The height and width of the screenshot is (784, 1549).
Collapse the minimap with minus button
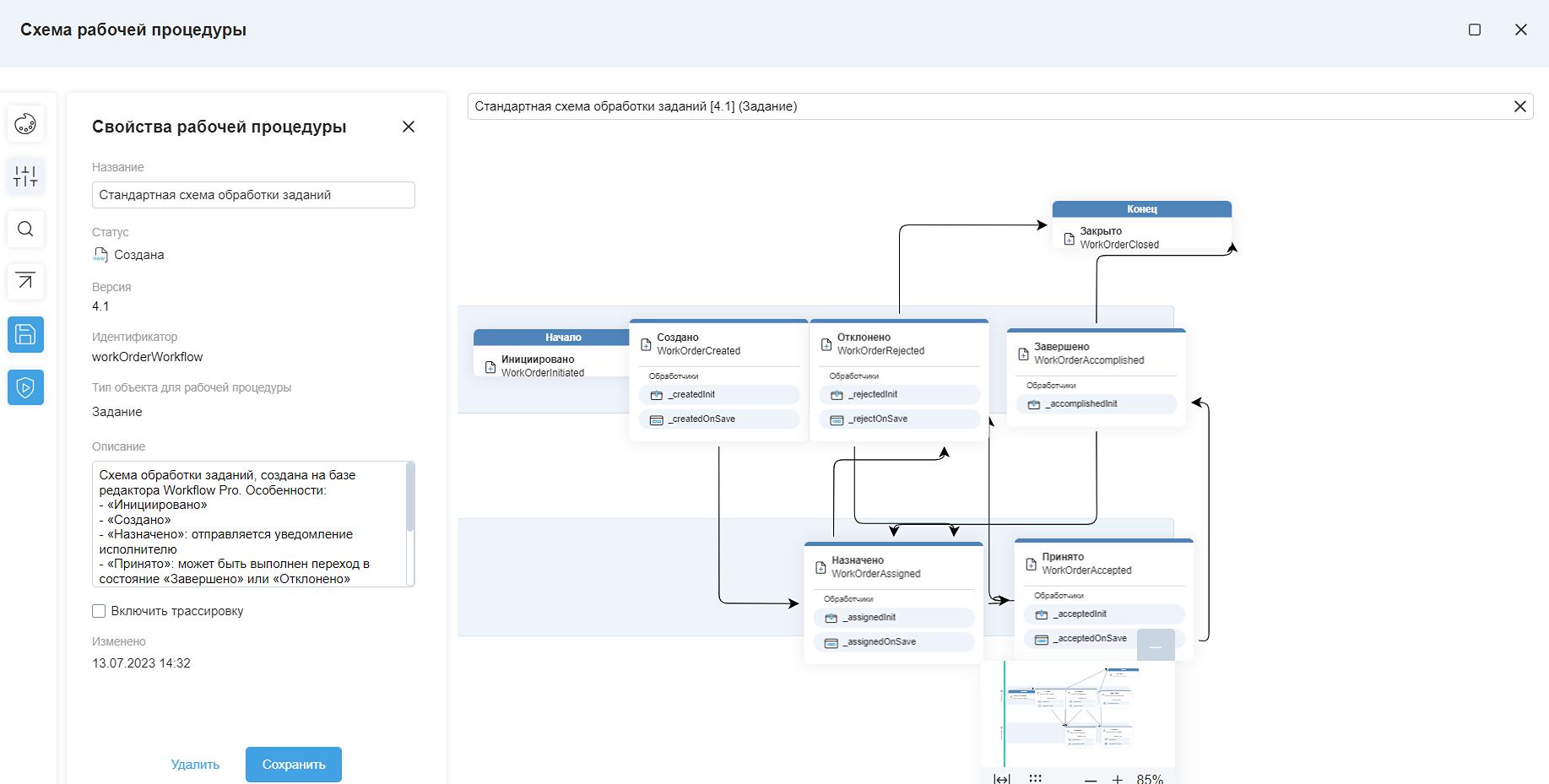point(1156,646)
